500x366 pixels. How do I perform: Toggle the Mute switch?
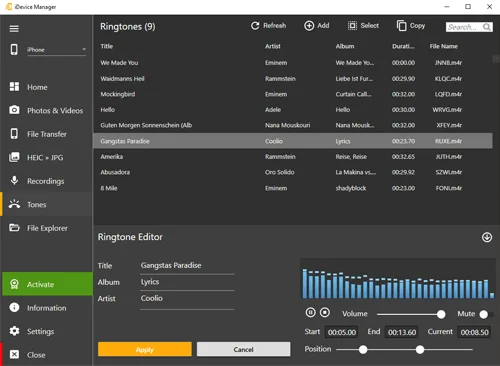tap(486, 314)
